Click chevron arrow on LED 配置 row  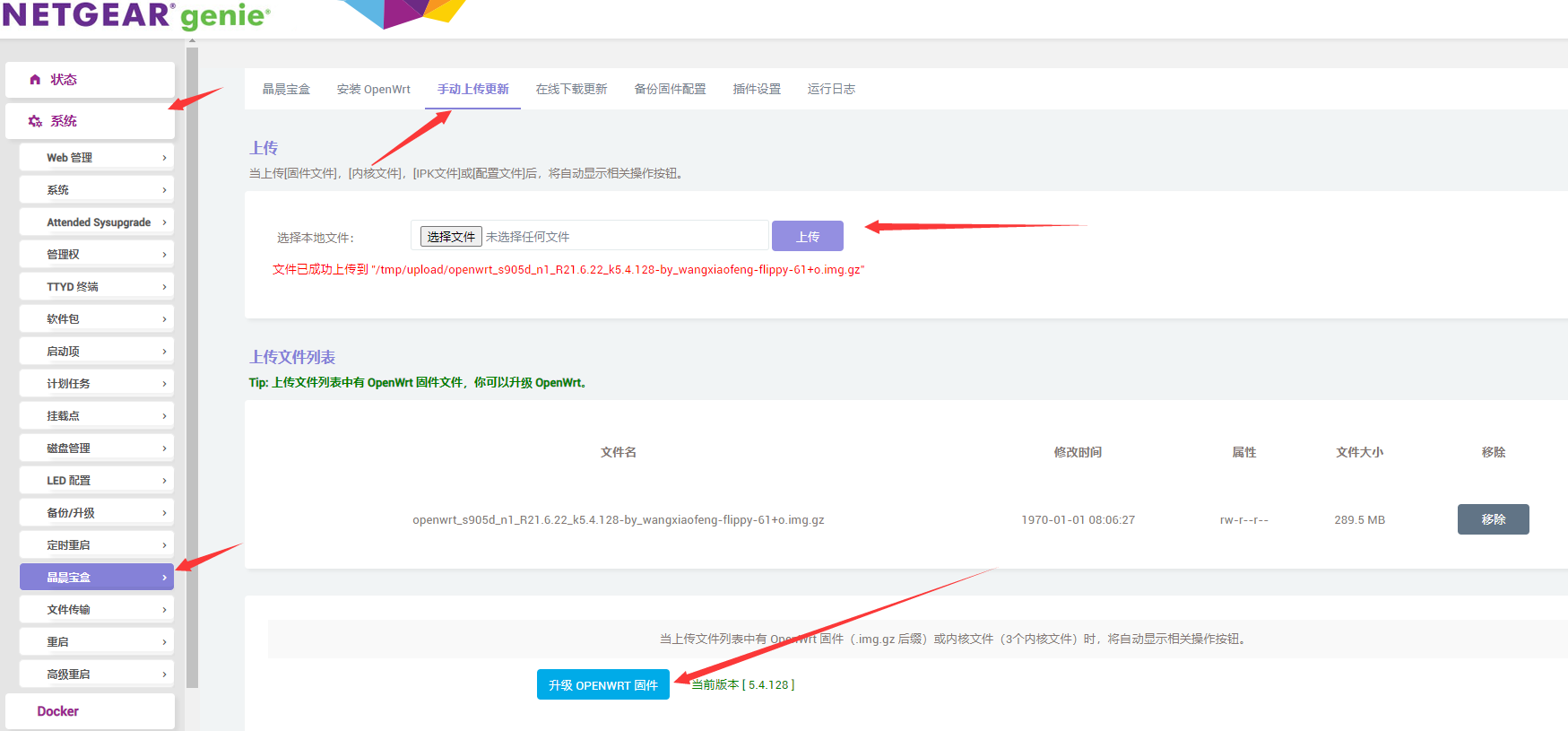[x=164, y=481]
